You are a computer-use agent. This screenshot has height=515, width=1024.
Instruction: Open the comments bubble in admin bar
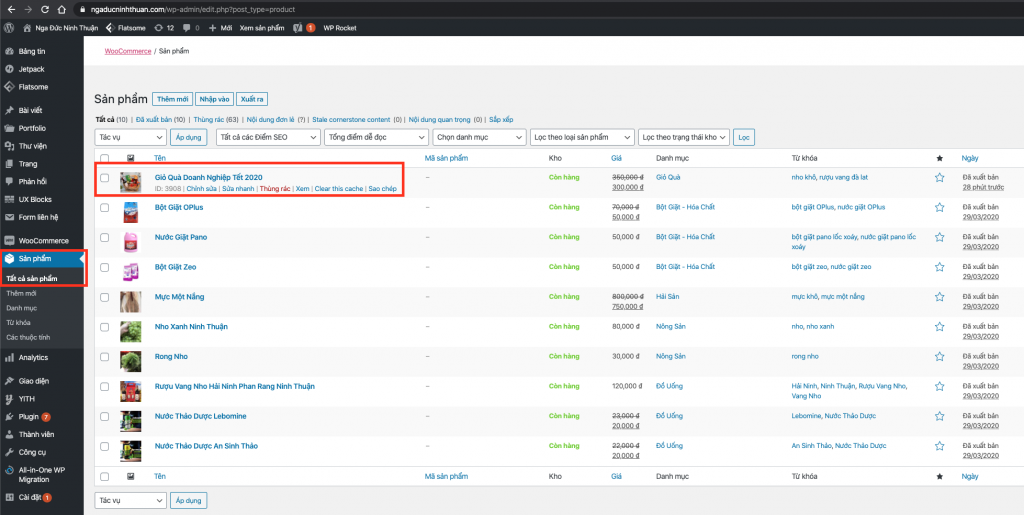191,28
